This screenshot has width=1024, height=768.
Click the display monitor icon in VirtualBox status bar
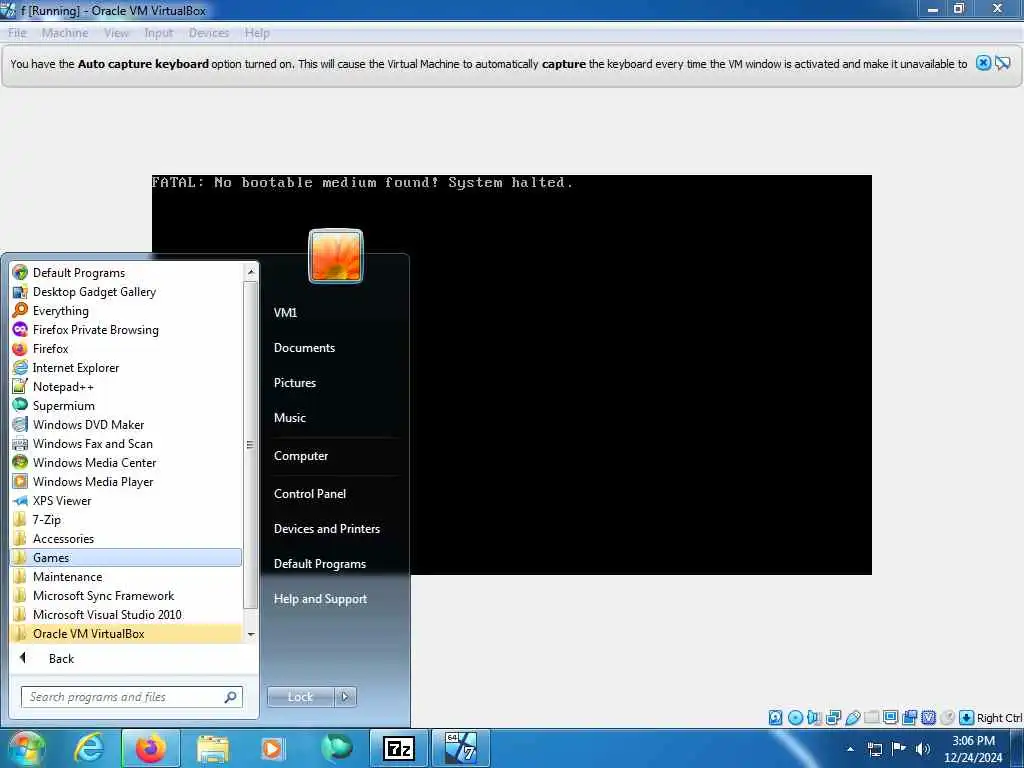point(891,718)
